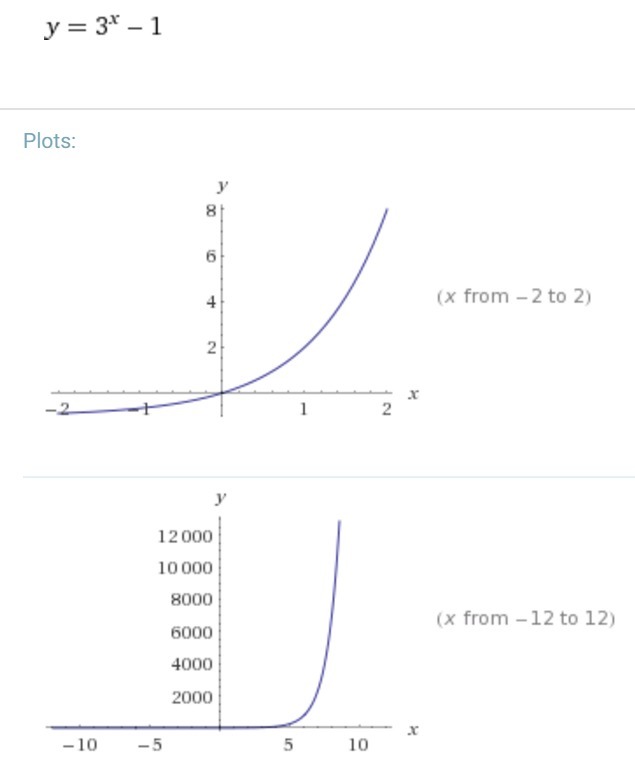The height and width of the screenshot is (777, 635).
Task: Click the (x from −2 to 2) label
Action: [x=514, y=297]
